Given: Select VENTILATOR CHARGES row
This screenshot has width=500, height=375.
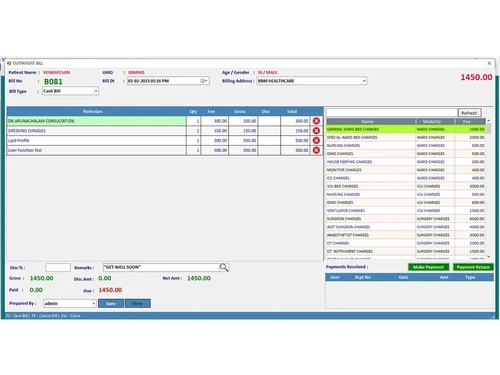Looking at the screenshot, I should pyautogui.click(x=406, y=211).
